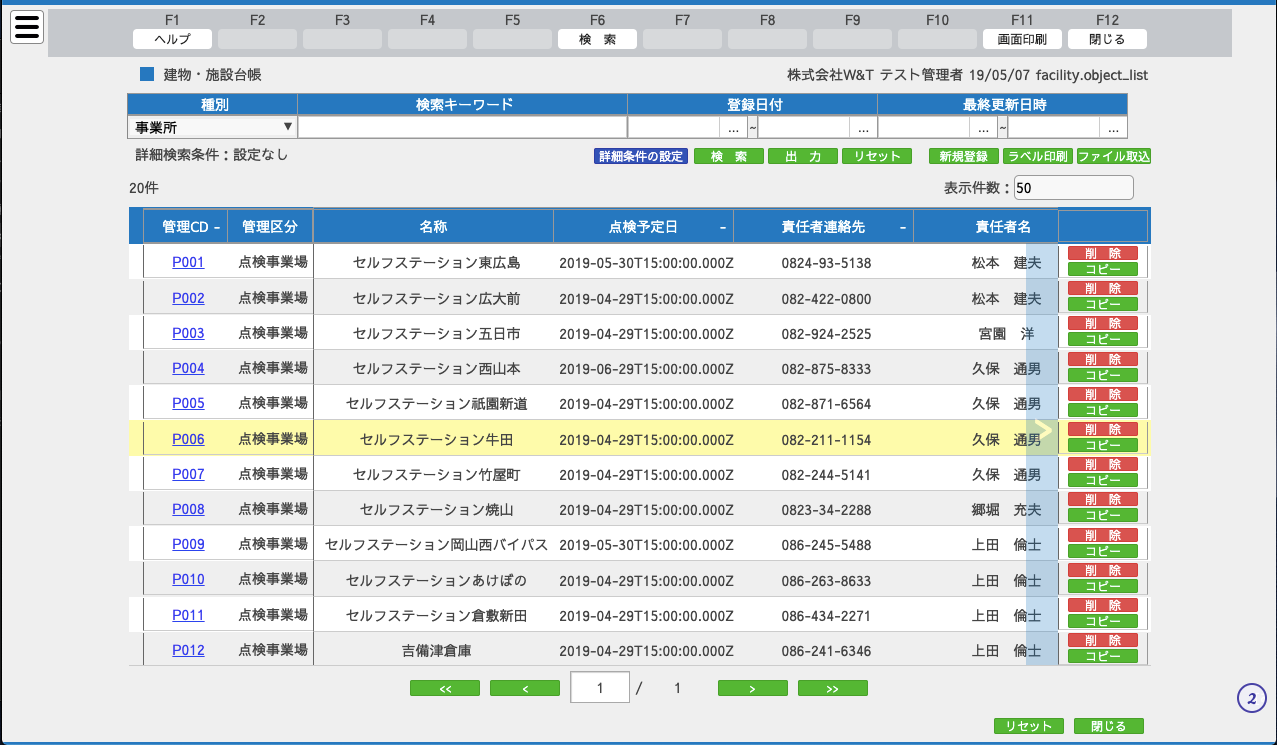1277x745 pixels.
Task: Click the green 検索 button
Action: pyautogui.click(x=729, y=157)
